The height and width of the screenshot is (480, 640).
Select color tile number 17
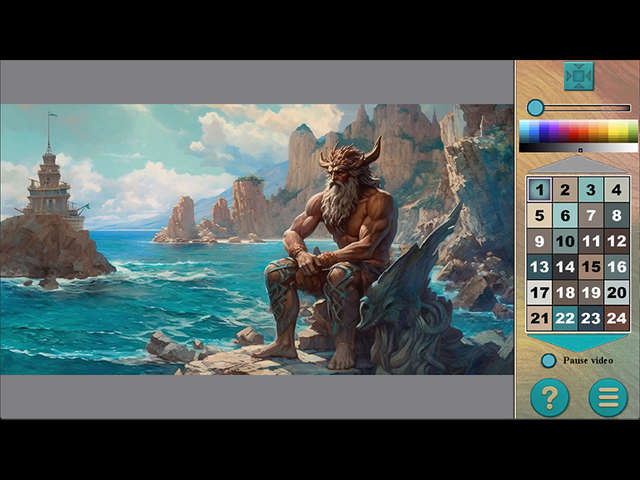539,293
